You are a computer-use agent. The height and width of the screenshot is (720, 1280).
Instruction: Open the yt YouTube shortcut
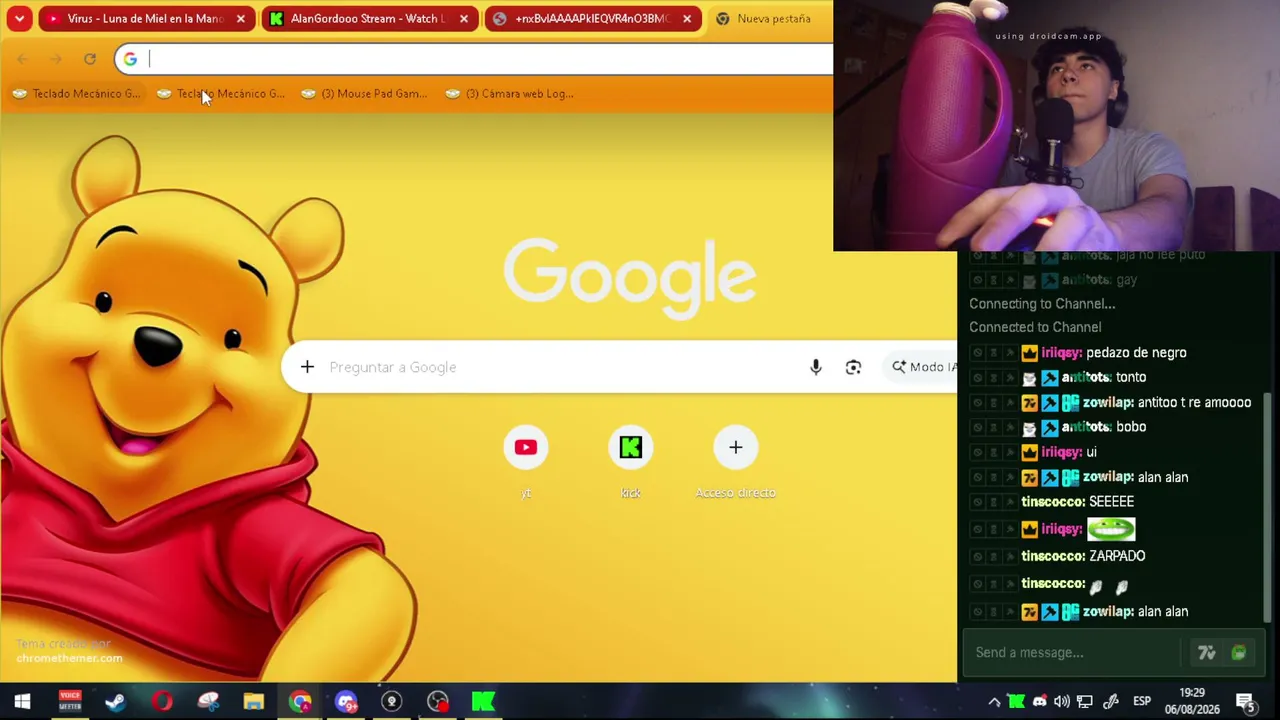[526, 447]
